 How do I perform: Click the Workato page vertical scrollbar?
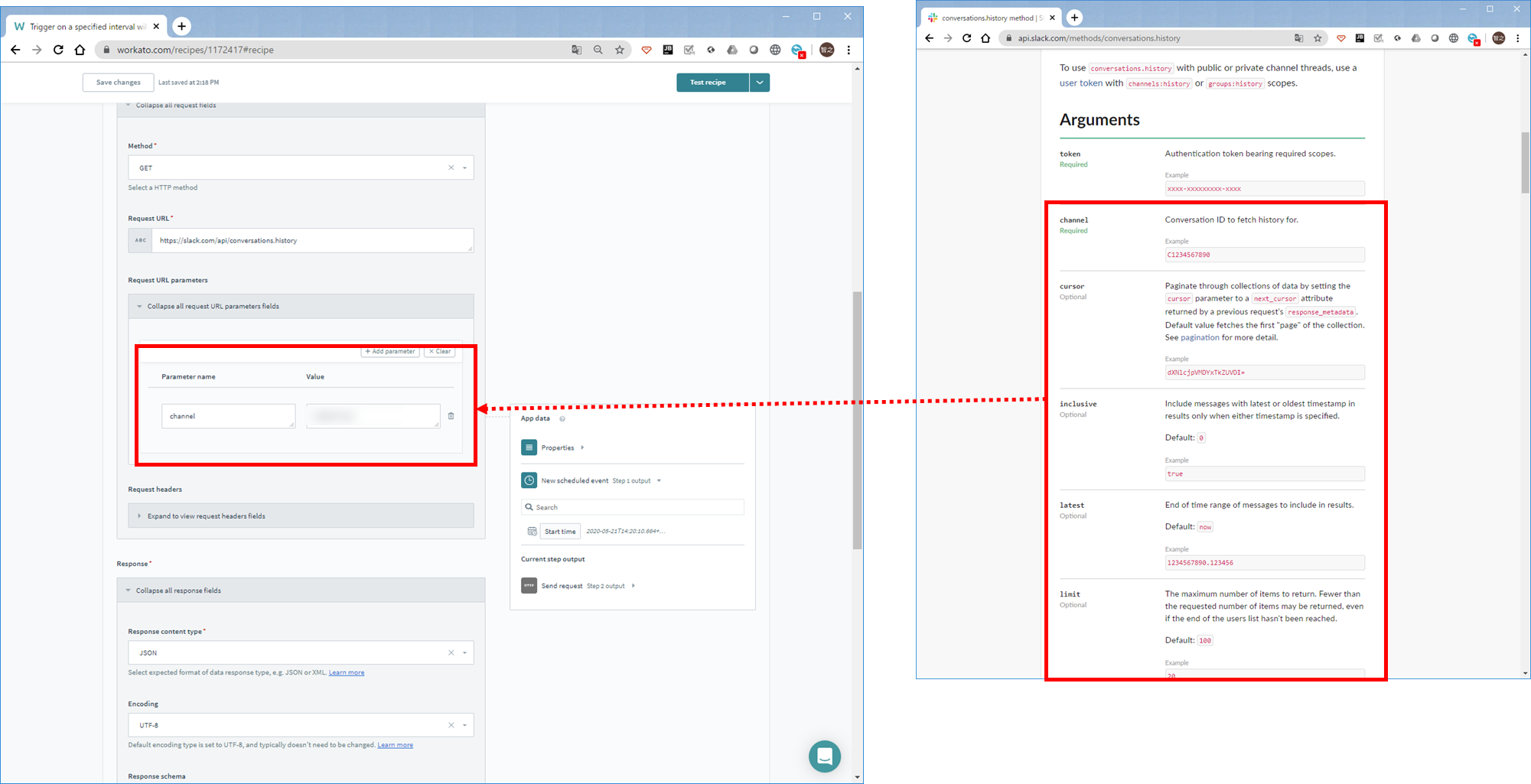pos(857,421)
